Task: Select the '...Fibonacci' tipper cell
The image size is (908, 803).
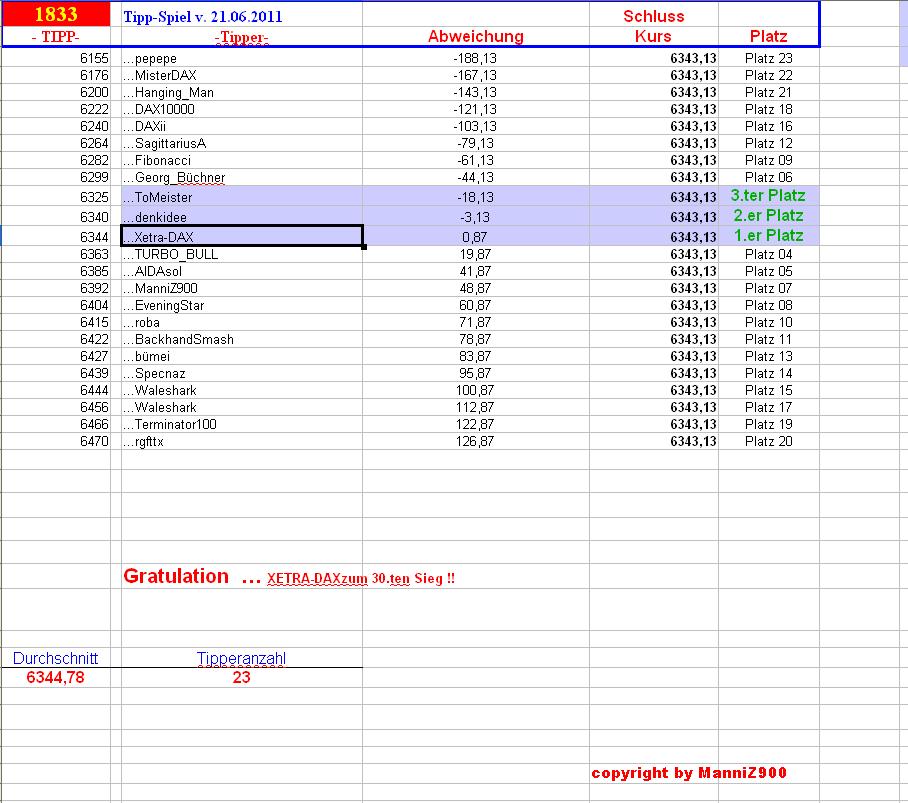Action: 241,160
